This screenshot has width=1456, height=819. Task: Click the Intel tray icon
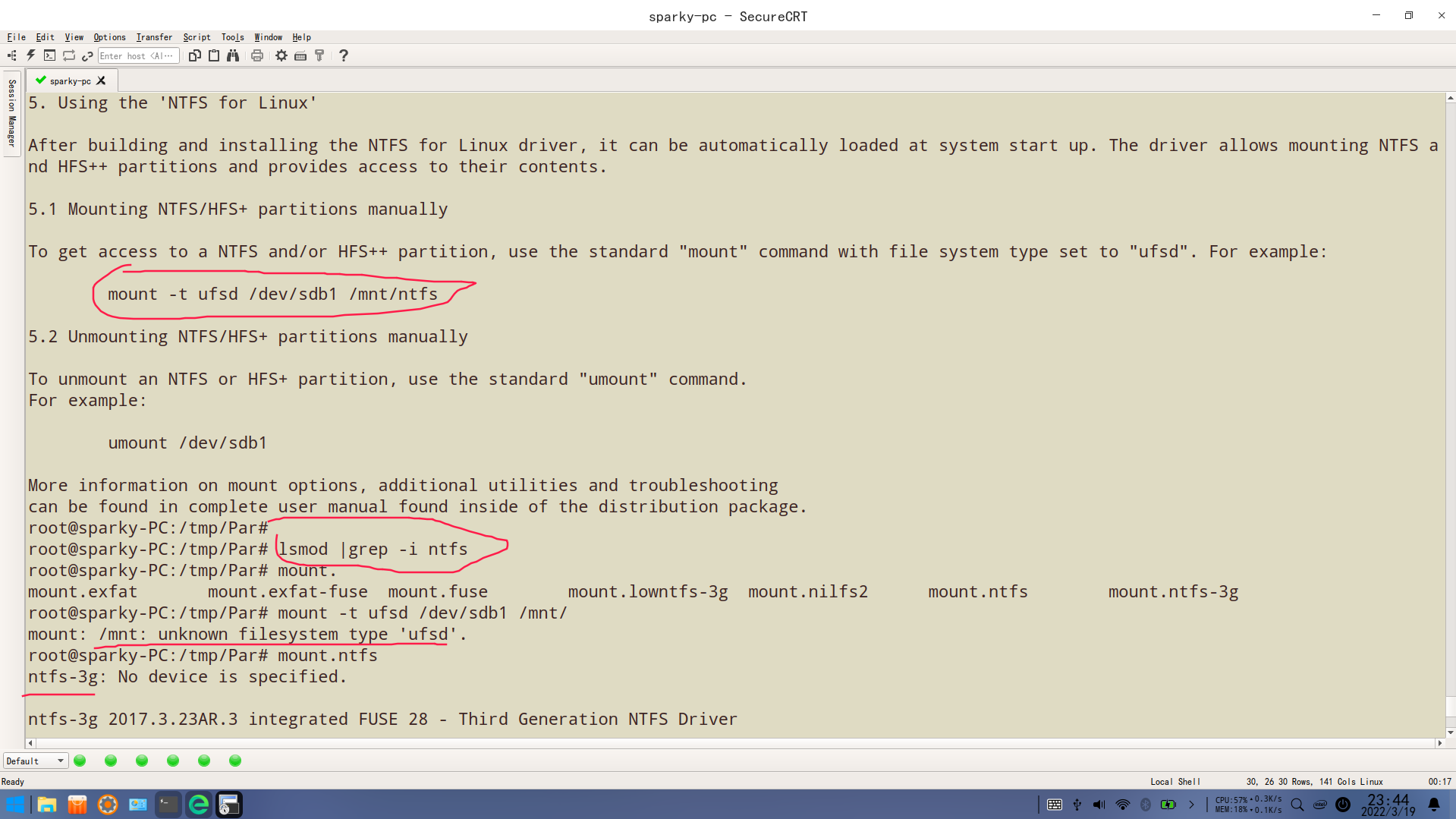point(1320,805)
